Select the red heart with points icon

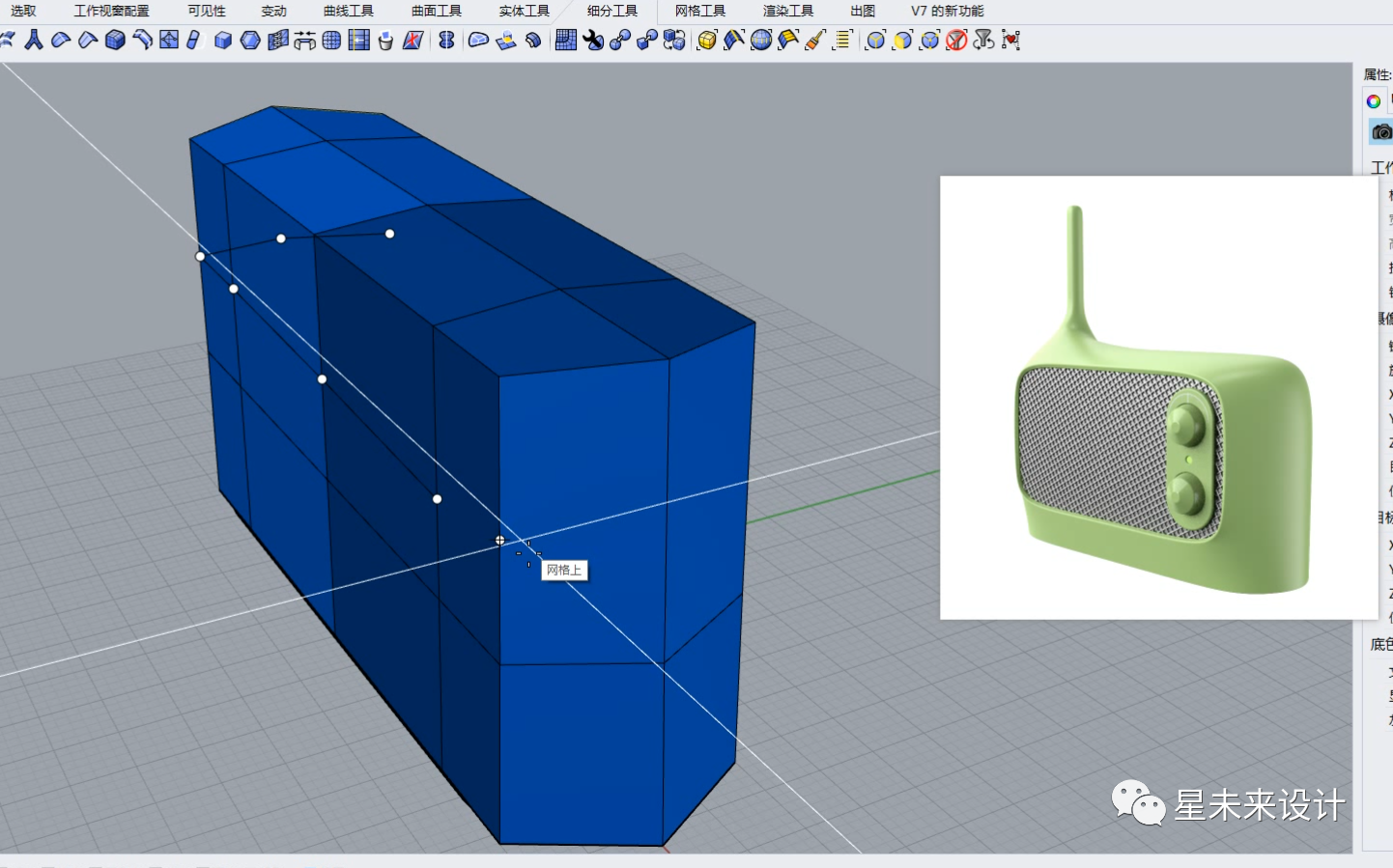(1010, 40)
